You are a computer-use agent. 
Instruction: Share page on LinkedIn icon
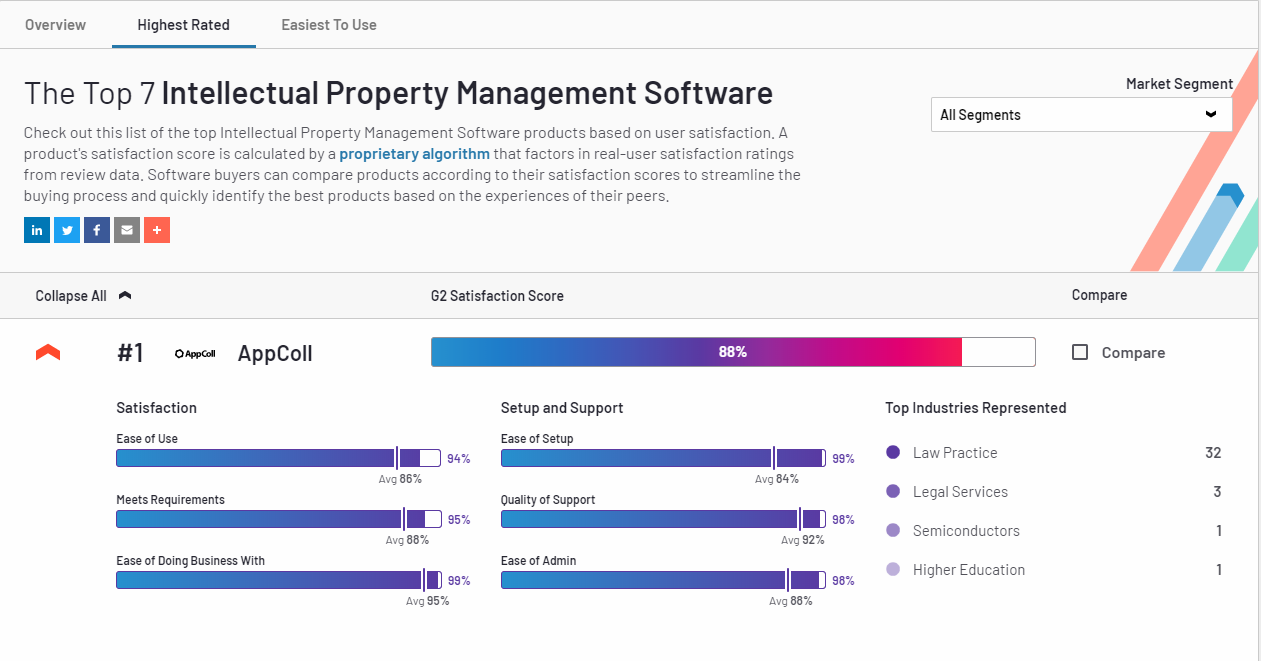tap(37, 230)
